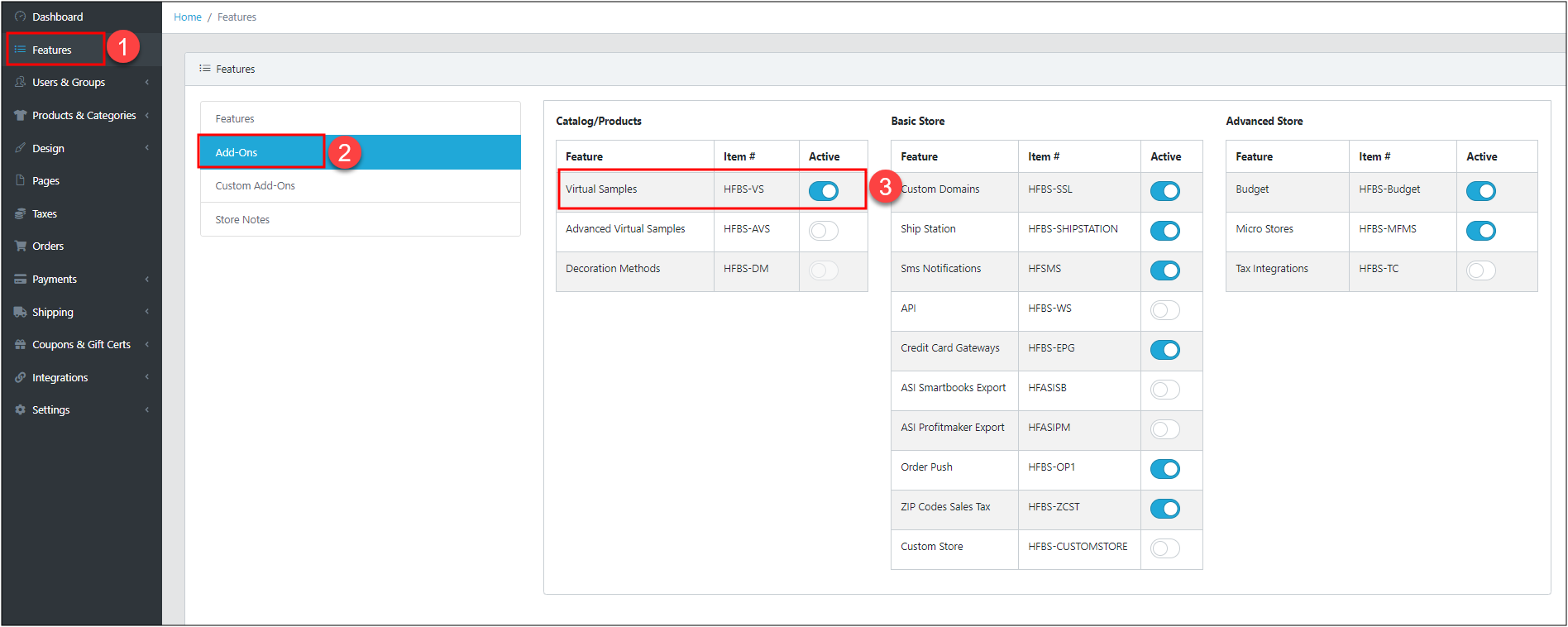The image size is (1568, 627).
Task: Click the Taxes coins icon
Action: click(21, 213)
